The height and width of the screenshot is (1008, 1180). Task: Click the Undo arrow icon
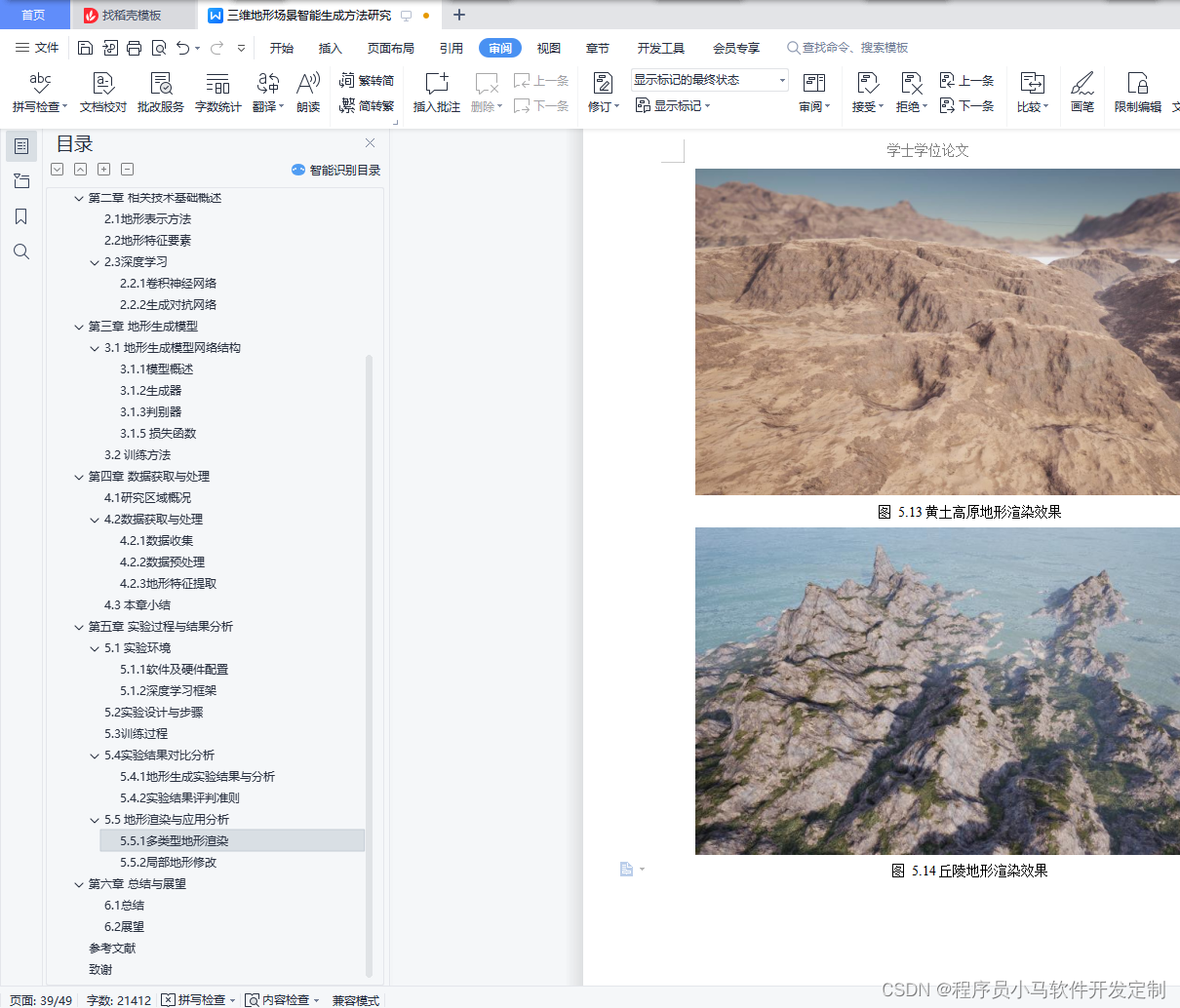click(x=182, y=48)
